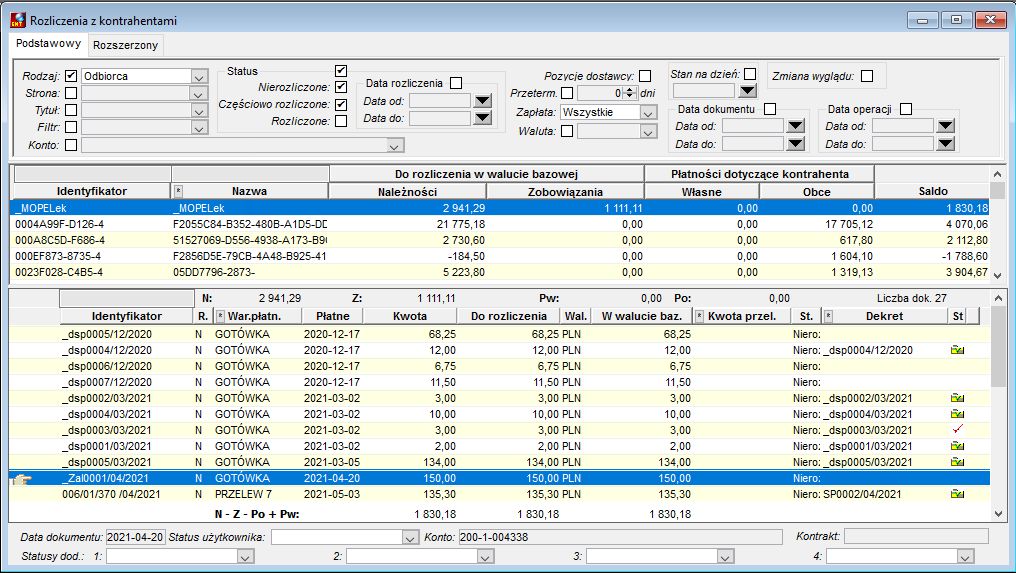Click asterisk icon beside Nazwa column
Image resolution: width=1016 pixels, height=573 pixels.
(179, 191)
